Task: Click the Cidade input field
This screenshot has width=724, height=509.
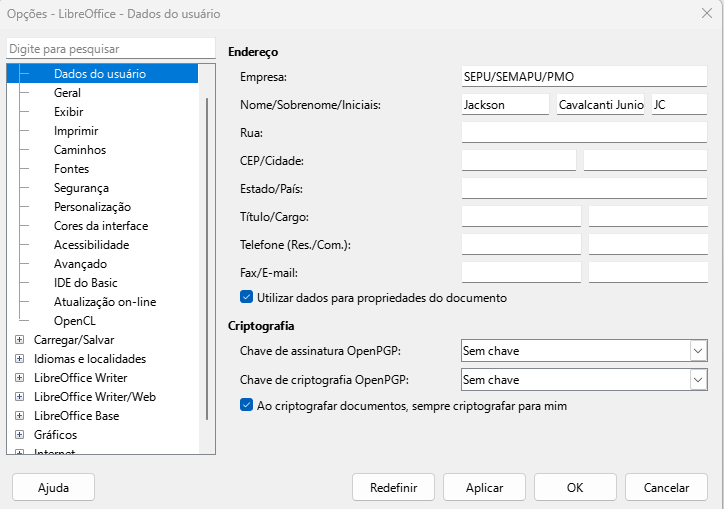Action: tap(645, 160)
